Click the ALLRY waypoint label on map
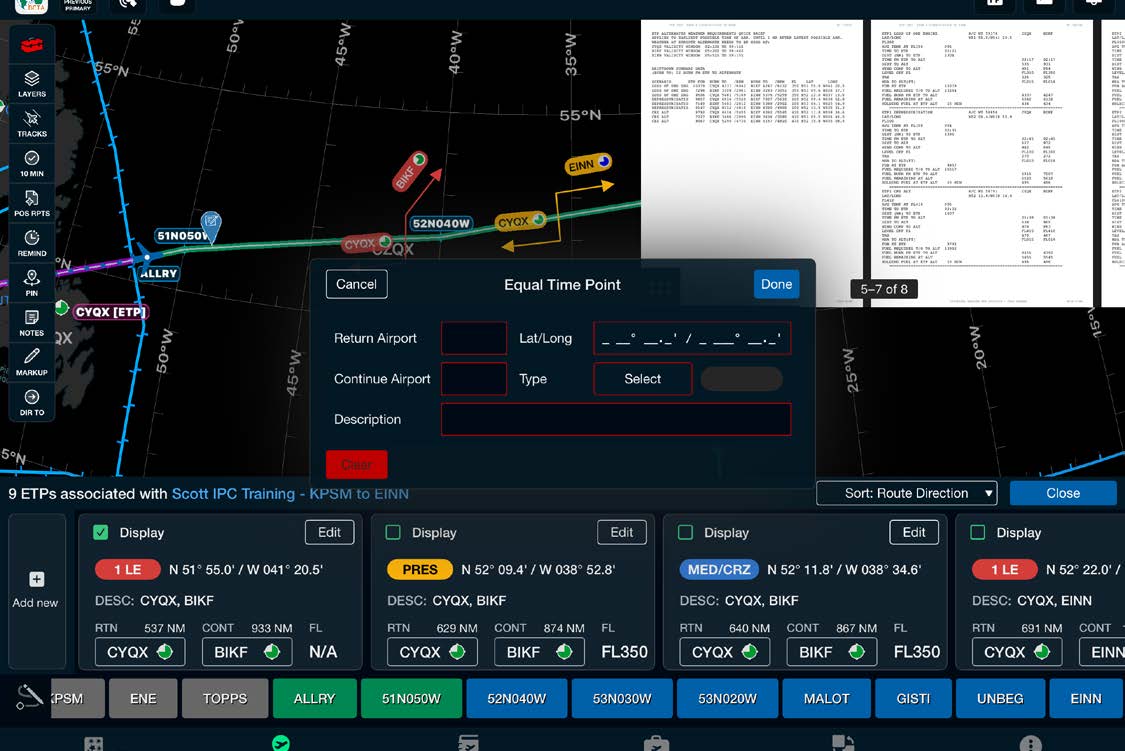 (x=158, y=273)
